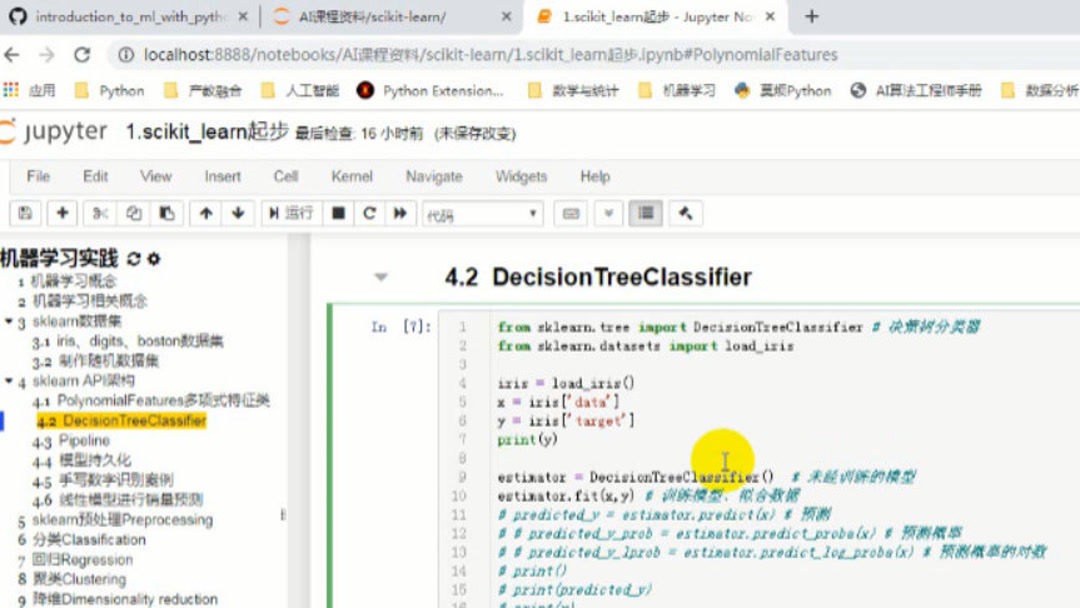Open the Kernel menu
Image resolution: width=1080 pixels, height=608 pixels.
pos(351,176)
